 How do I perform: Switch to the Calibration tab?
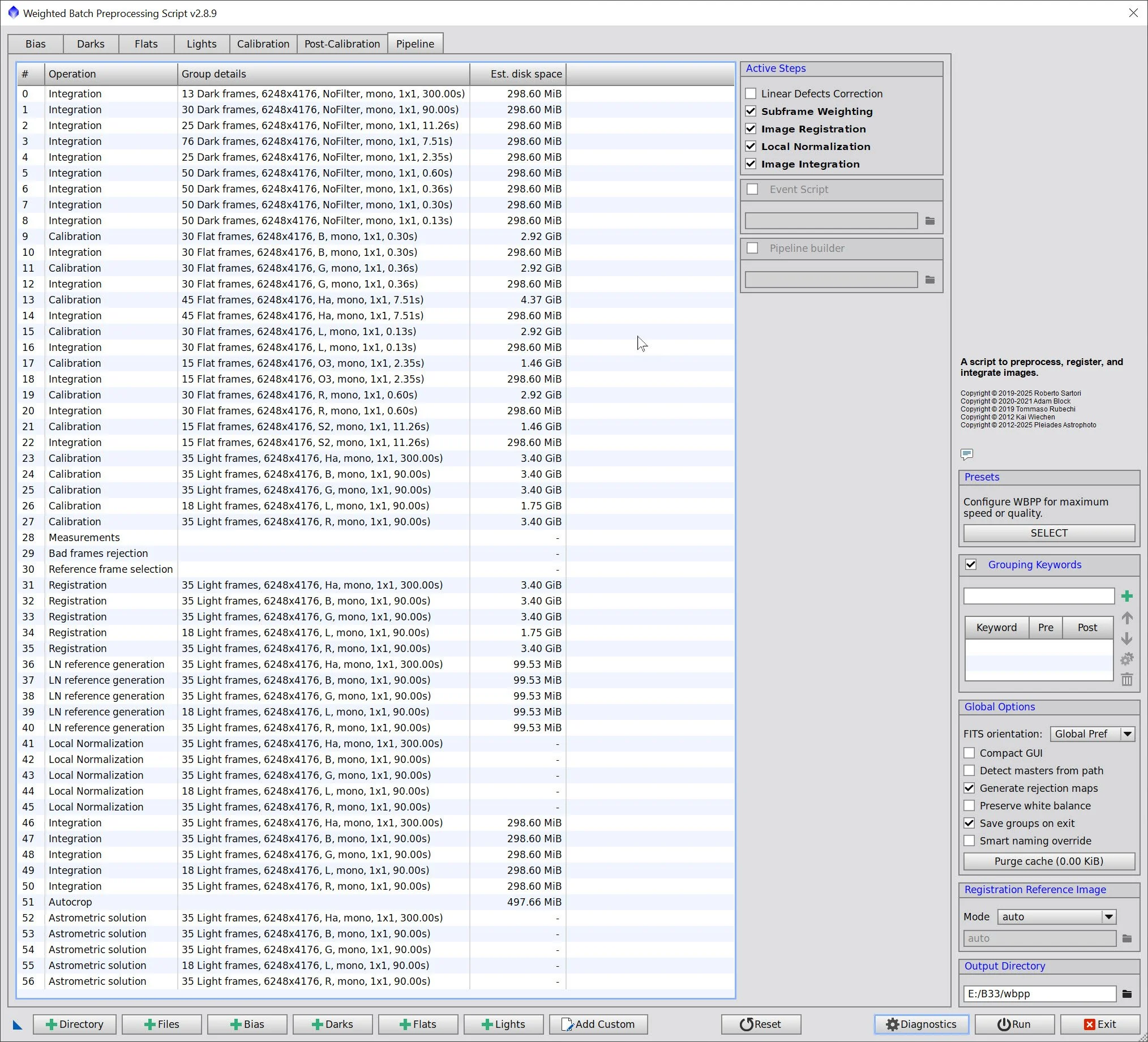click(x=263, y=44)
